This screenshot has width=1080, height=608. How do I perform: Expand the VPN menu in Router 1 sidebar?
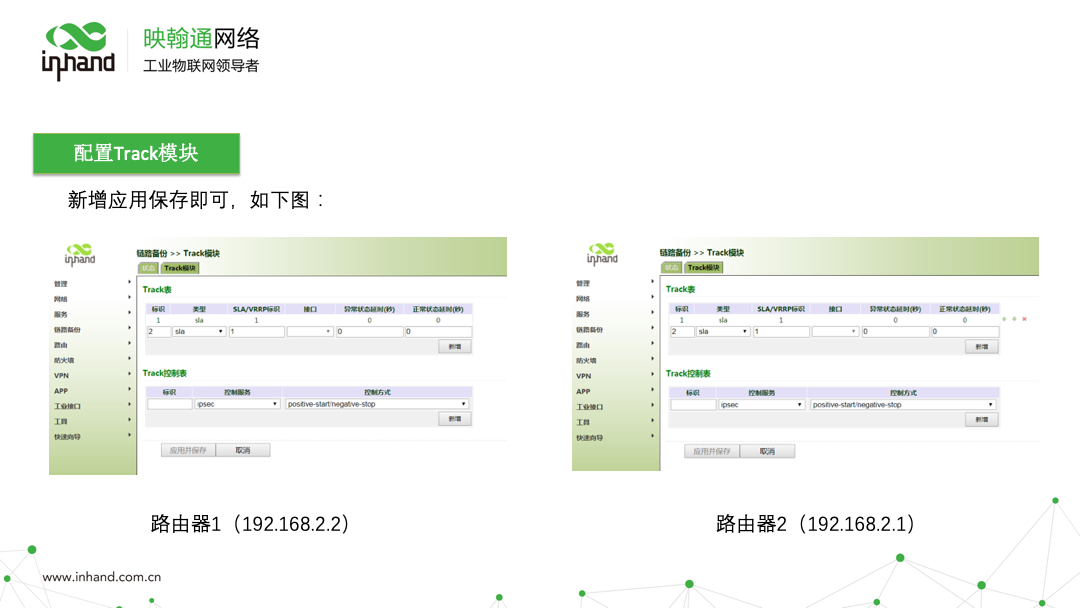62,375
